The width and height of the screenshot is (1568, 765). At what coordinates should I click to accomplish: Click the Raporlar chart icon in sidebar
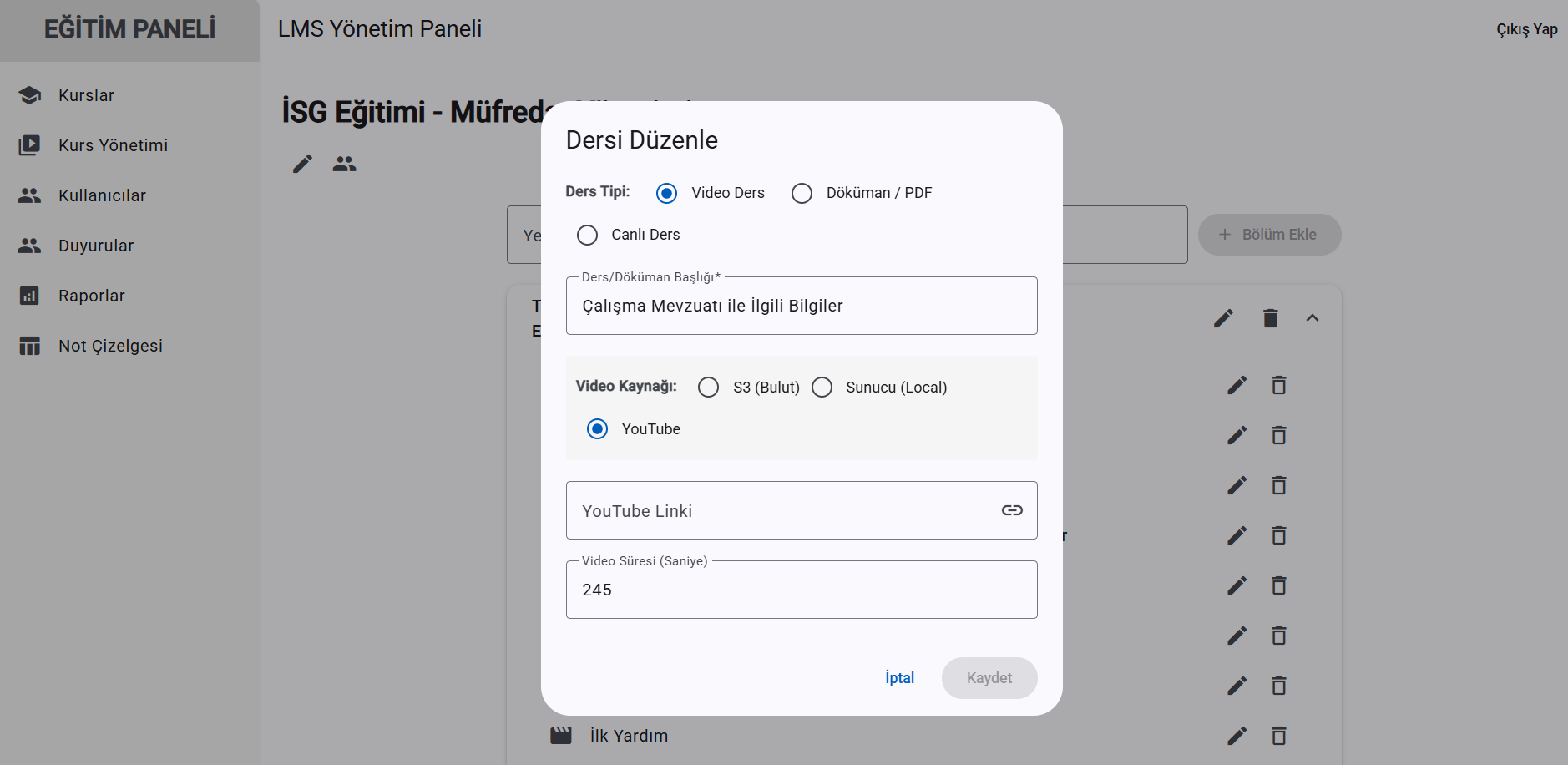29,296
